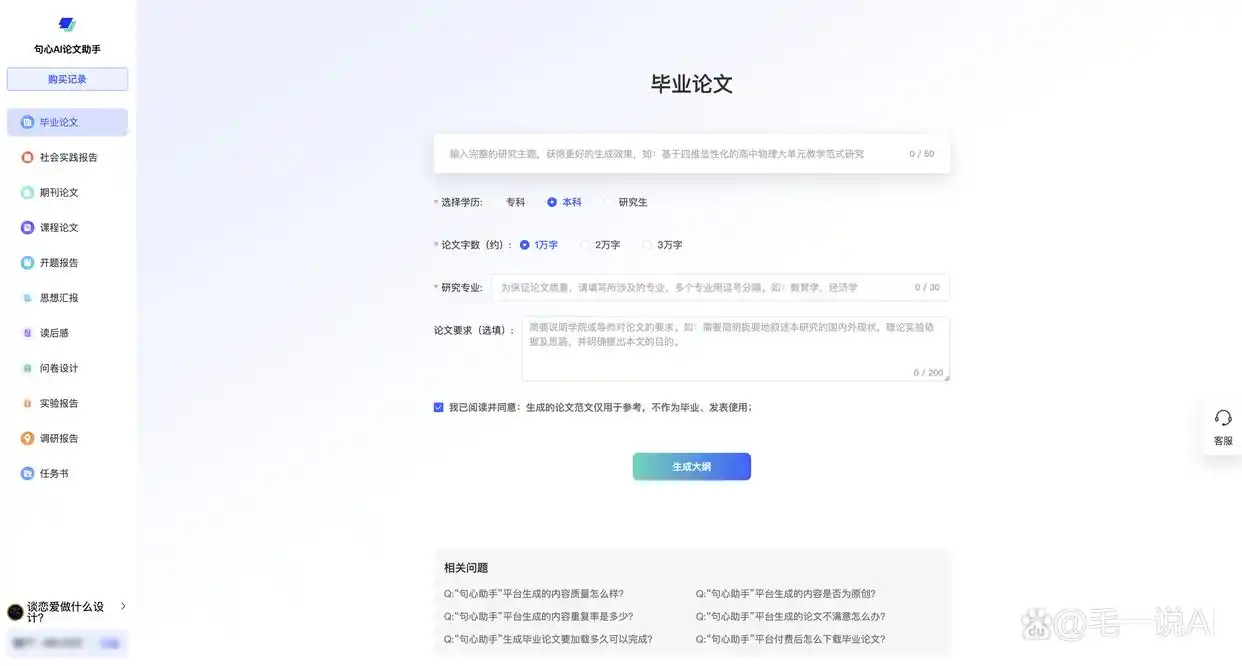Uncheck the agreement consent checkbox
This screenshot has width=1242, height=666.
(438, 407)
